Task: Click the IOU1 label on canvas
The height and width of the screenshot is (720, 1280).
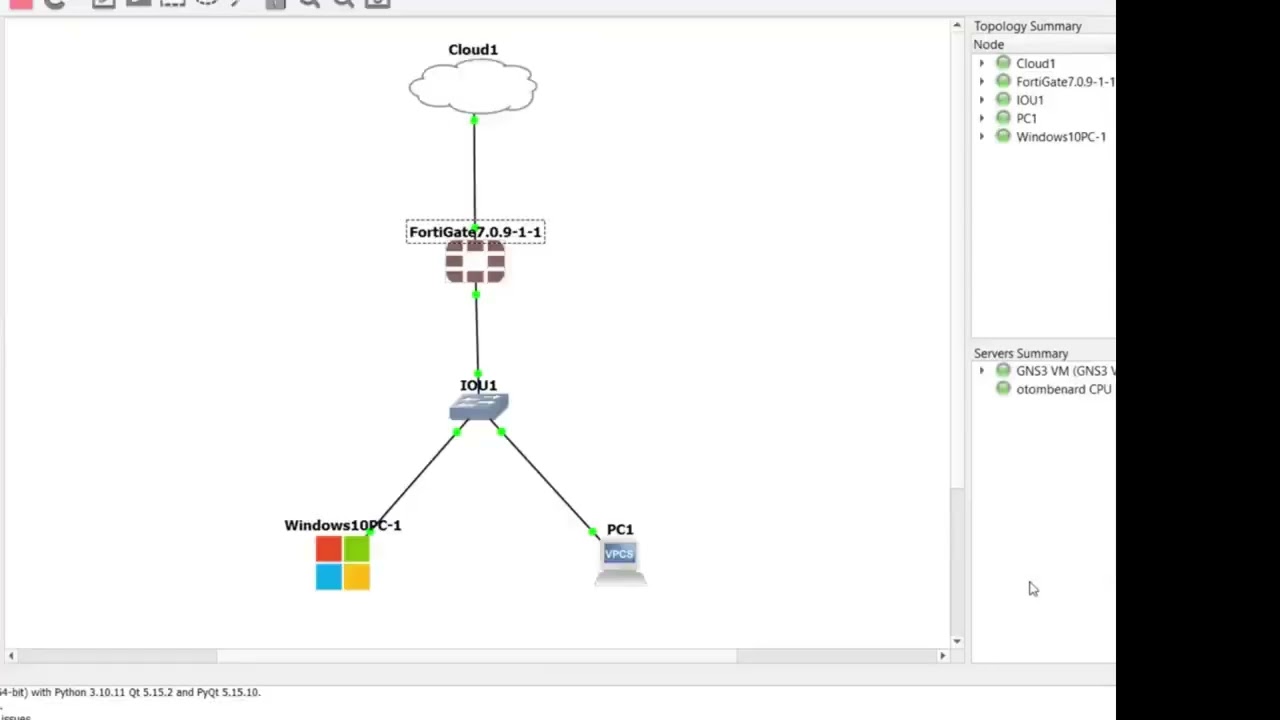Action: click(478, 385)
